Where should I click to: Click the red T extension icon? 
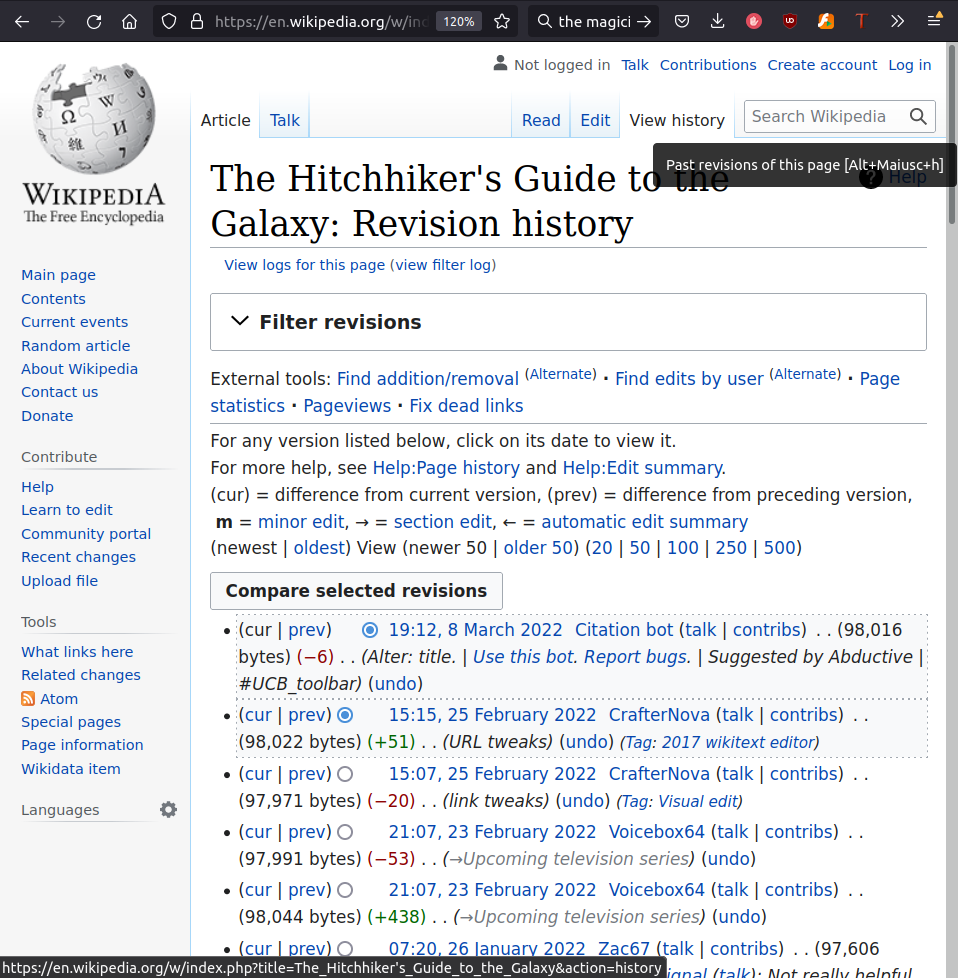click(861, 22)
